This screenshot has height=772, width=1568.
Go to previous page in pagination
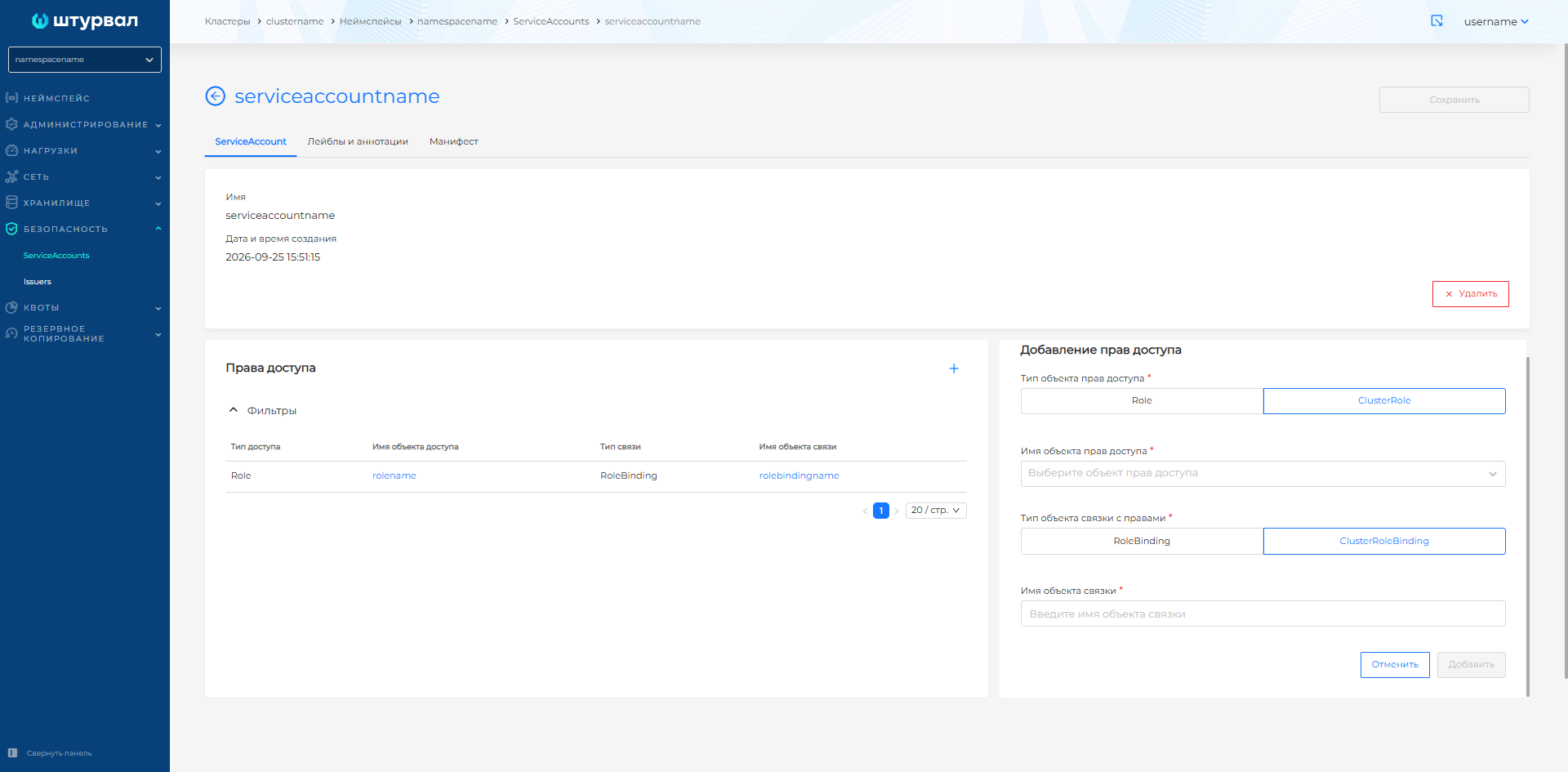click(x=865, y=511)
